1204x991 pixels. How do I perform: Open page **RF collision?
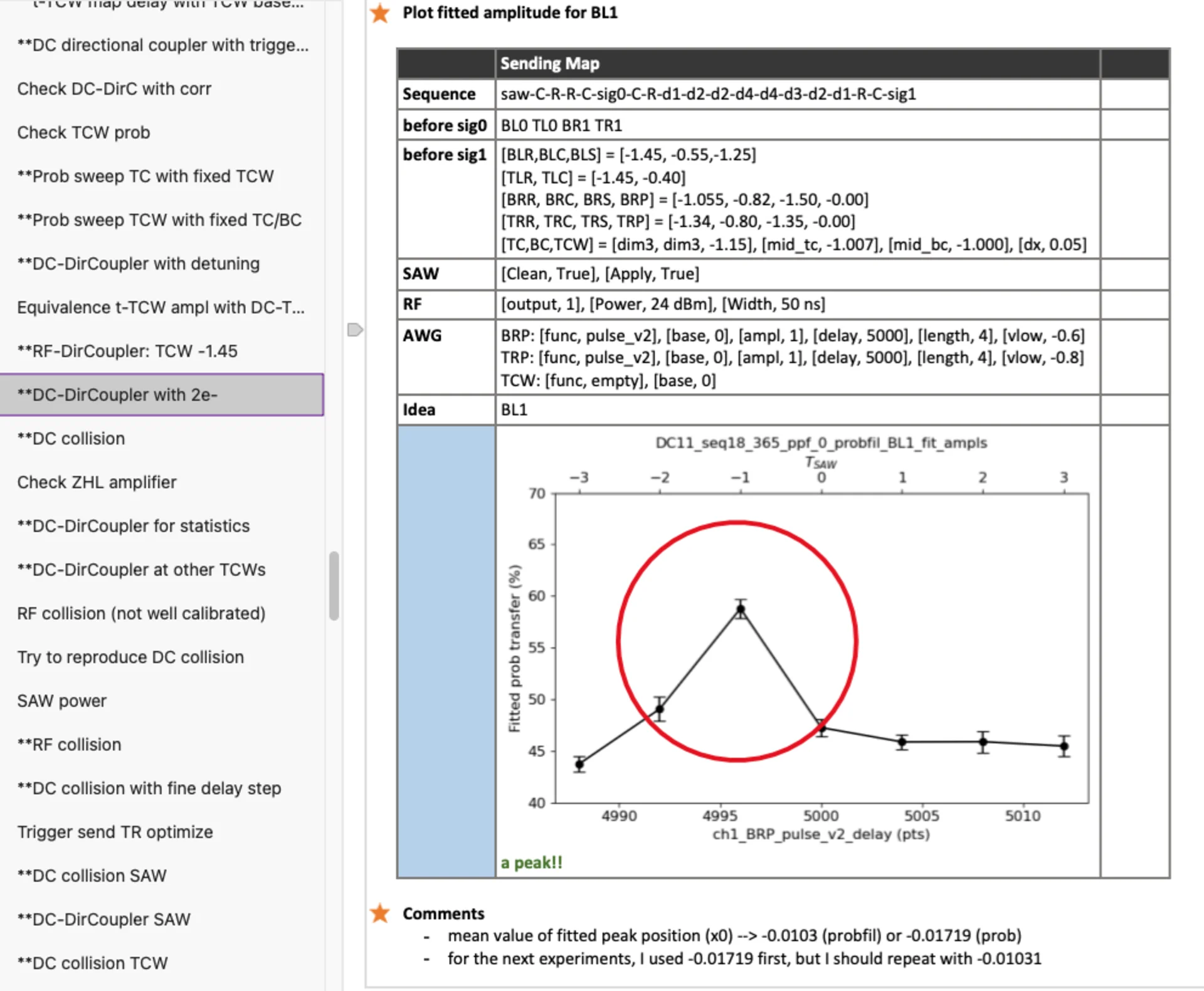point(162,745)
